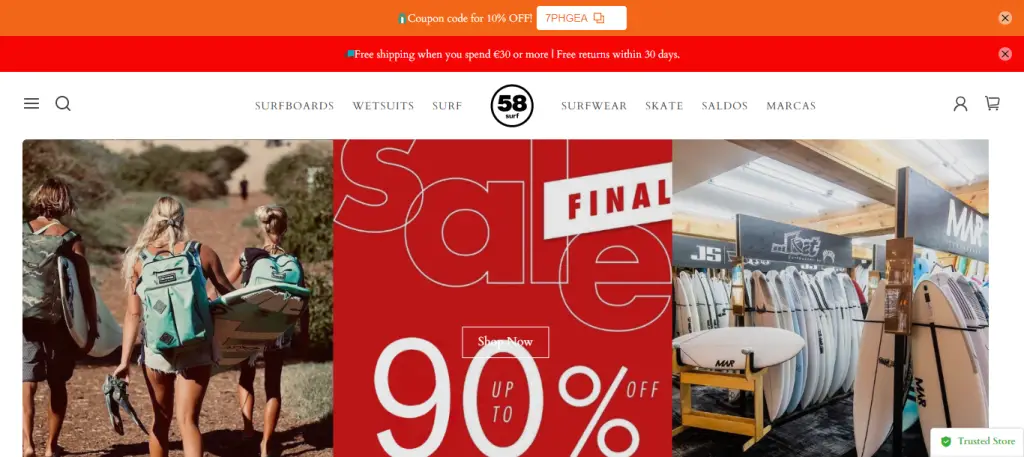
Task: Open the Wetsuits menu
Action: point(383,106)
